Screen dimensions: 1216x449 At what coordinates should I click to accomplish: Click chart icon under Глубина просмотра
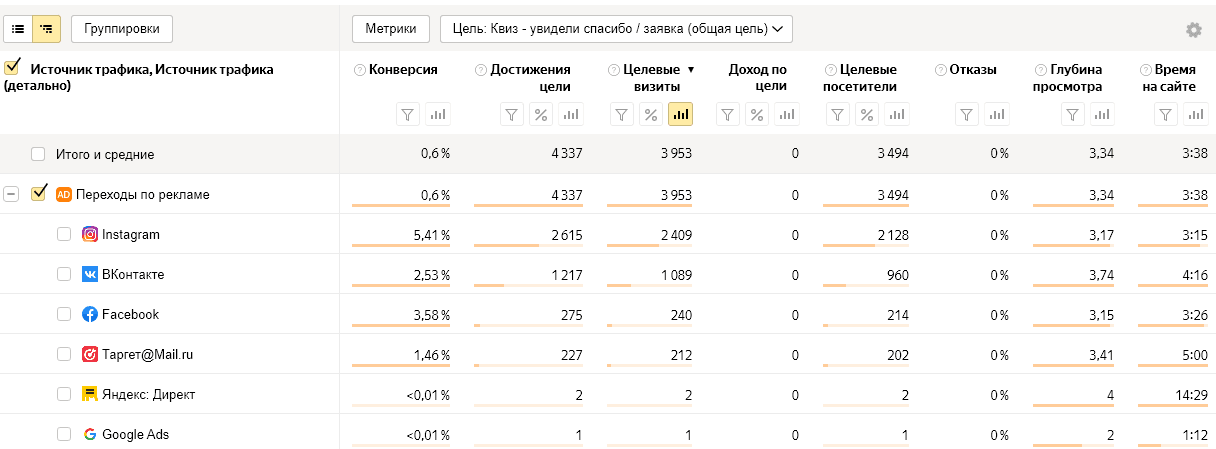tap(1101, 115)
